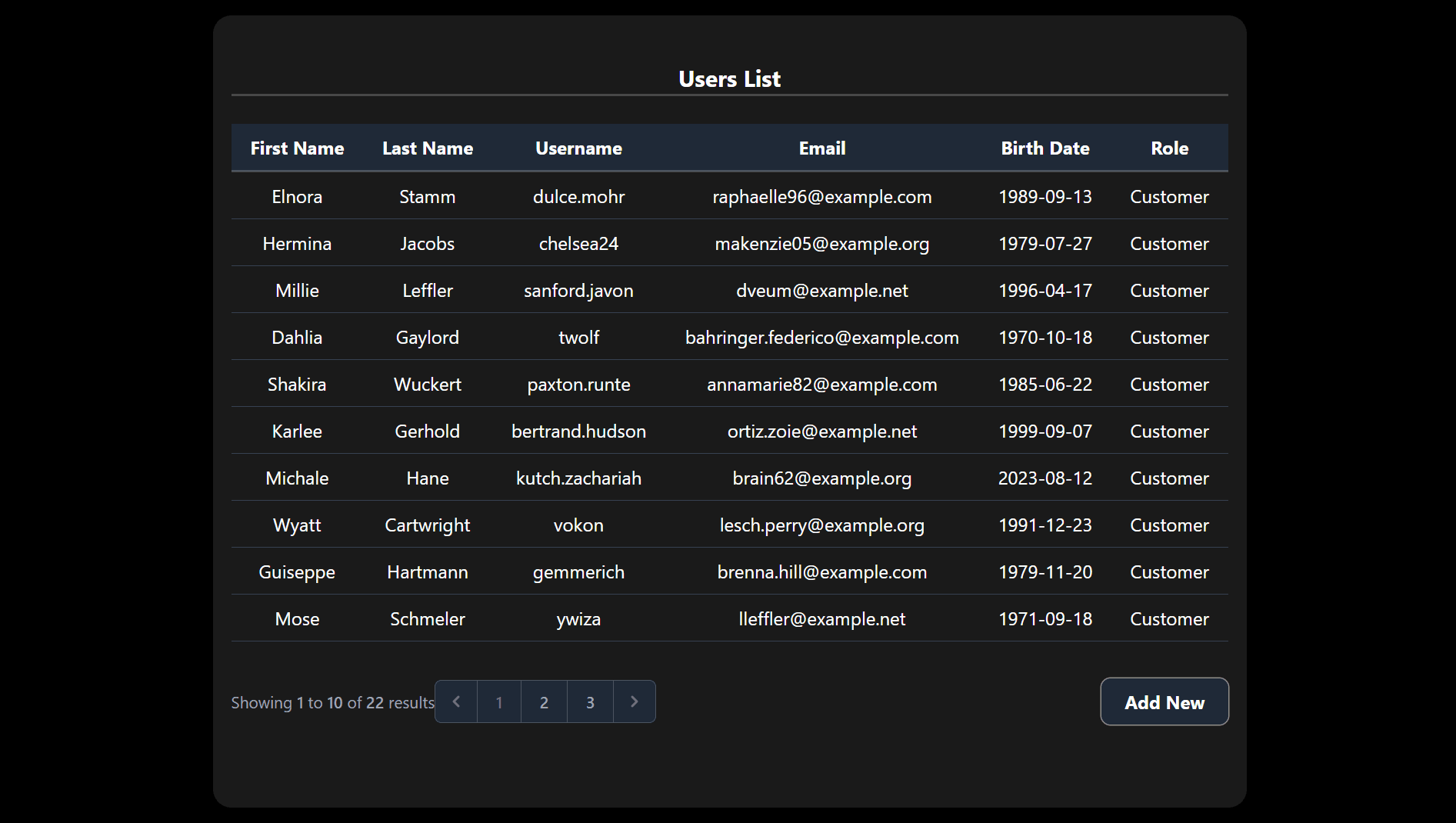Viewport: 1456px width, 823px height.
Task: Select birth date 1979-07-27
Action: pyautogui.click(x=1045, y=244)
